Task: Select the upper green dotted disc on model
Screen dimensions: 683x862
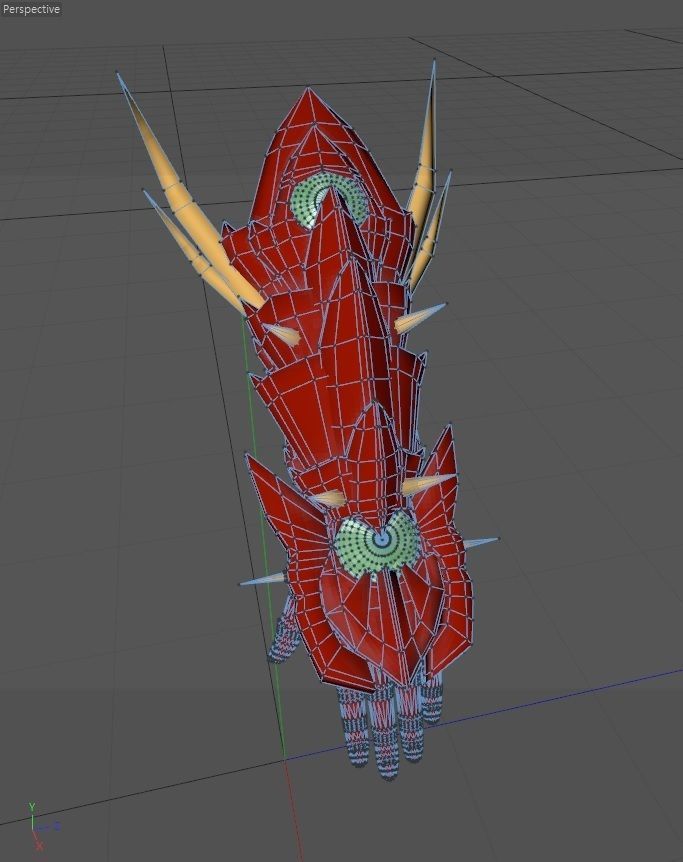Action: point(329,201)
